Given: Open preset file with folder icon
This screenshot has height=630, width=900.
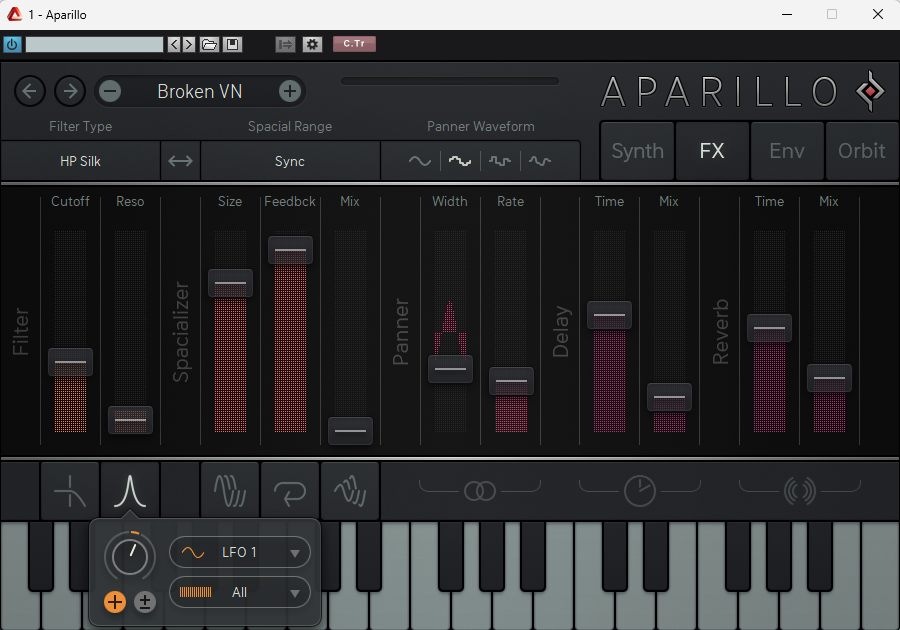Looking at the screenshot, I should click(209, 44).
